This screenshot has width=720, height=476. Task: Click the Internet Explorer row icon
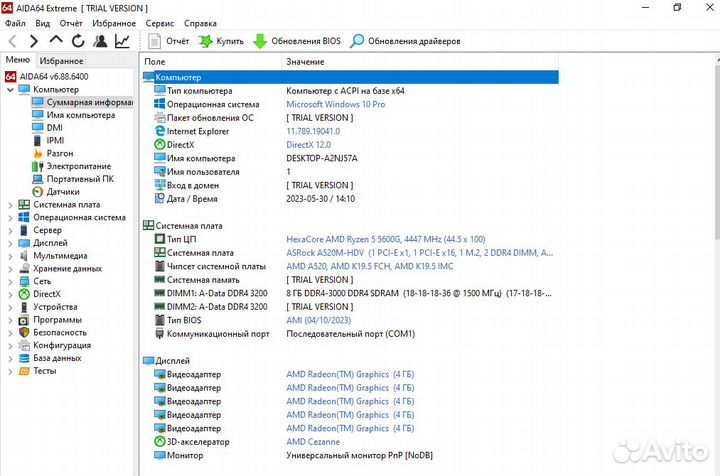pyautogui.click(x=159, y=131)
